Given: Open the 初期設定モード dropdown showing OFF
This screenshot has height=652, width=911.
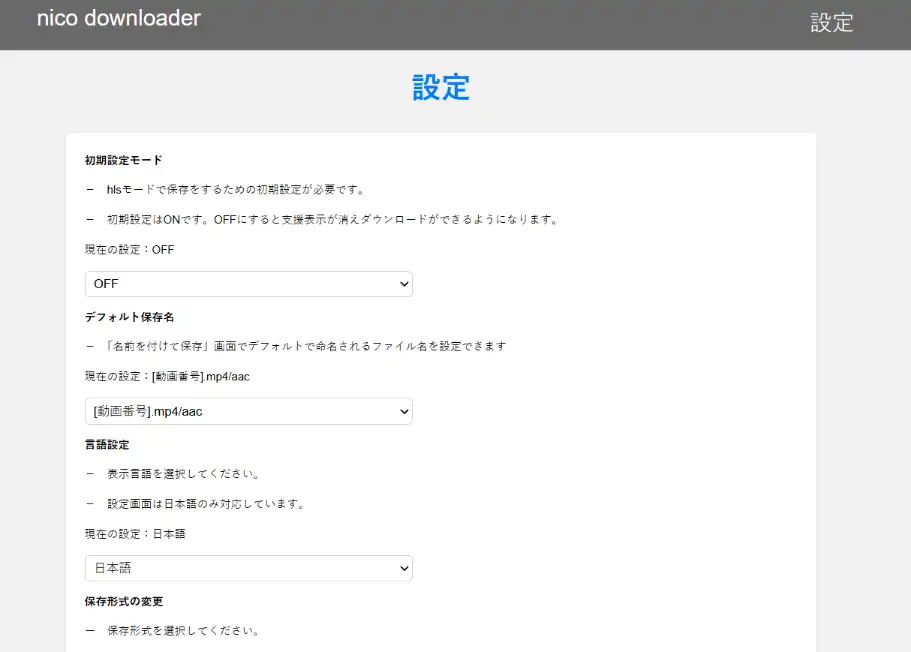Looking at the screenshot, I should 247,284.
